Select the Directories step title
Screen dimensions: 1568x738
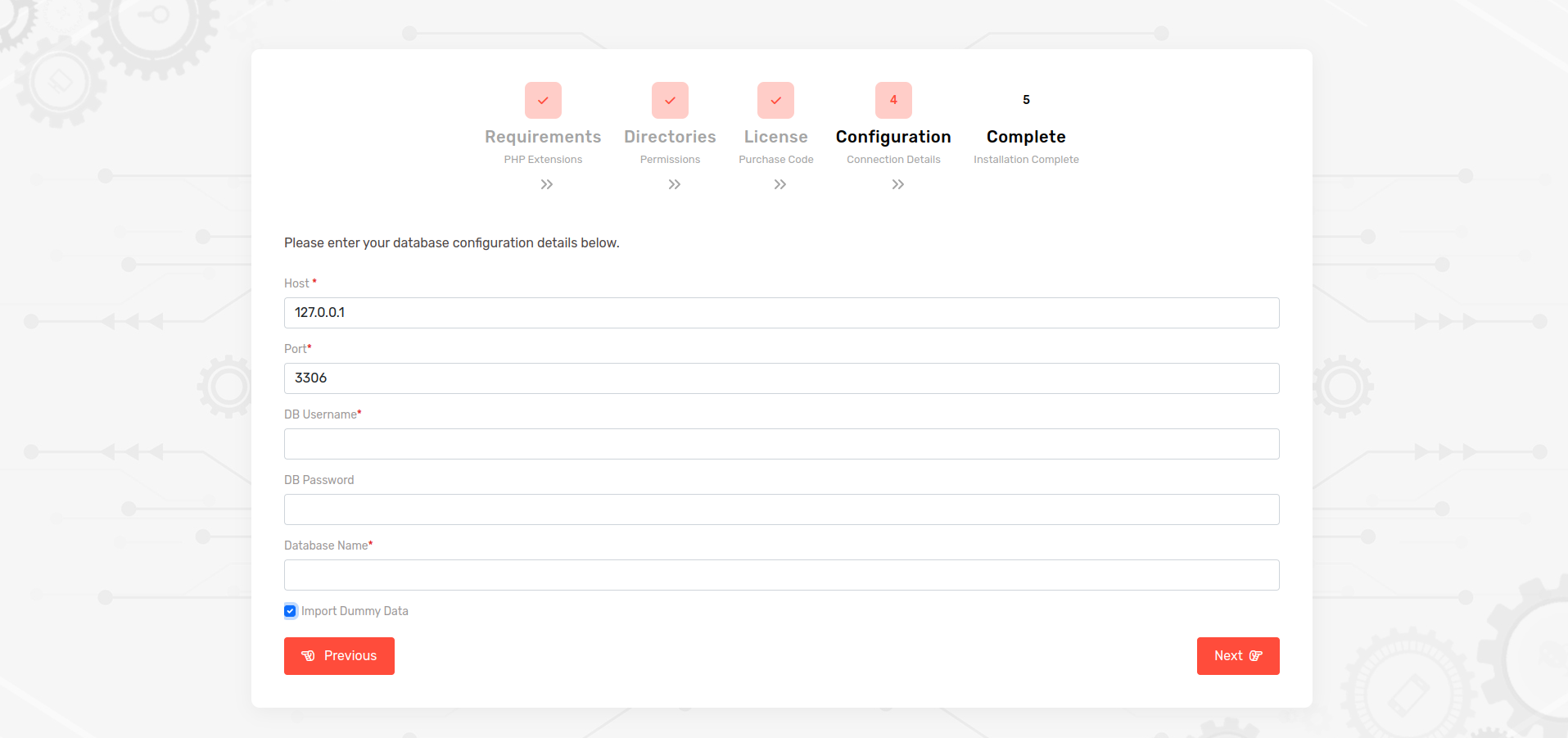coord(670,137)
